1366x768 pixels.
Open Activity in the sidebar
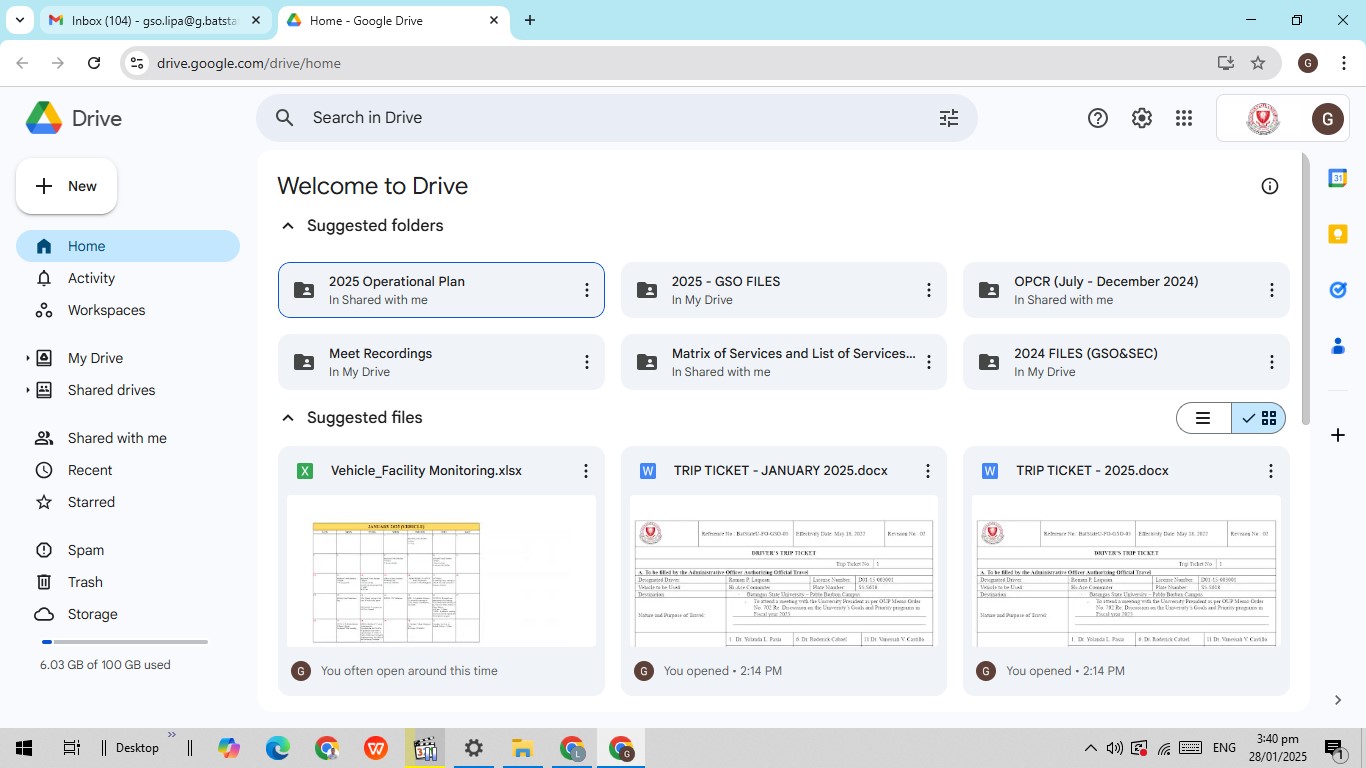coord(128,278)
